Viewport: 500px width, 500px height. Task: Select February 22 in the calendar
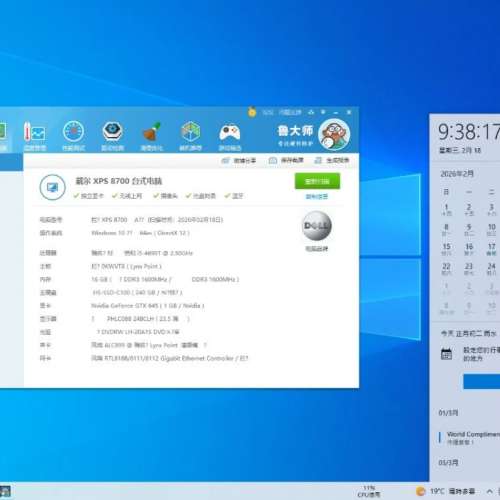447,269
